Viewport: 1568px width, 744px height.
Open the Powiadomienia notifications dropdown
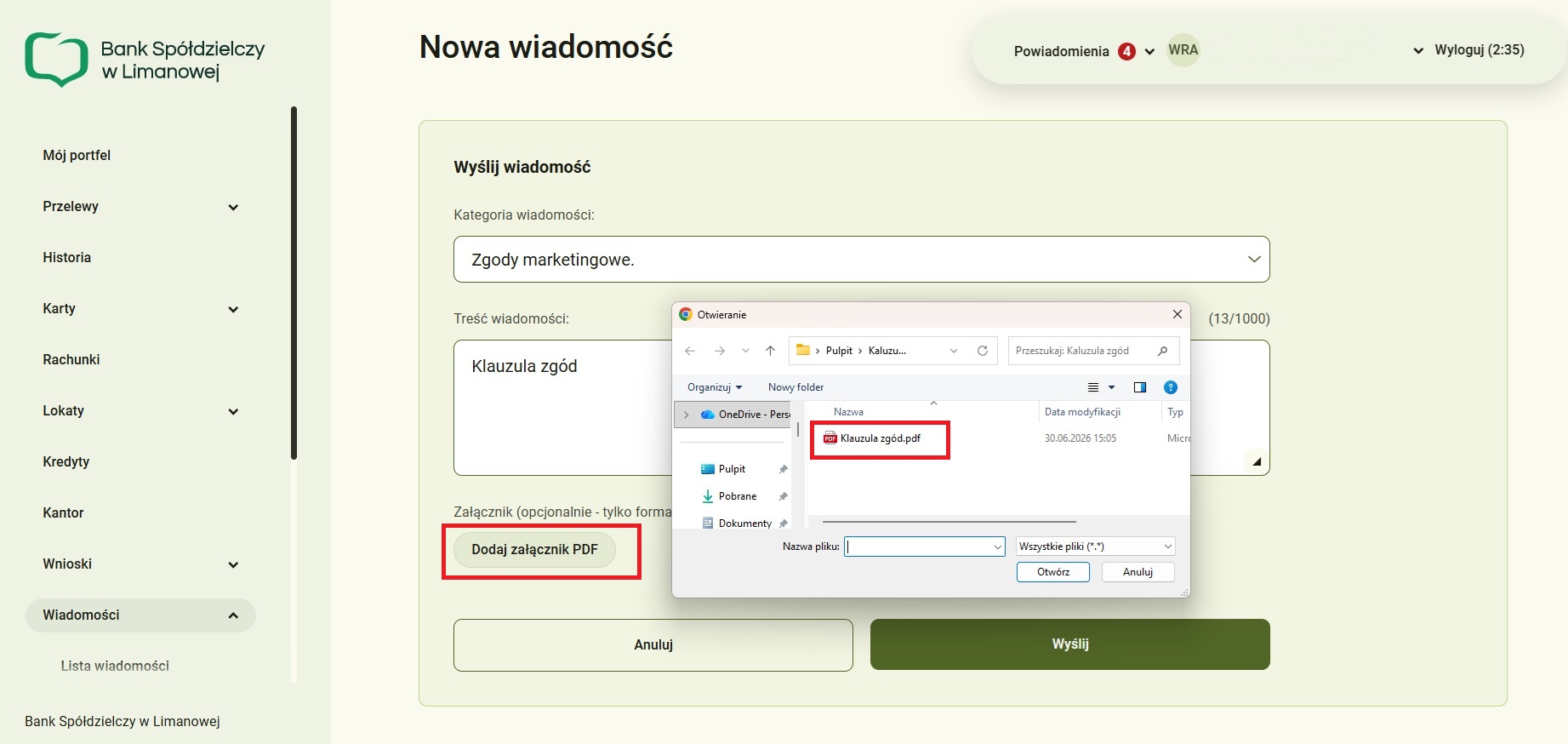[1083, 51]
